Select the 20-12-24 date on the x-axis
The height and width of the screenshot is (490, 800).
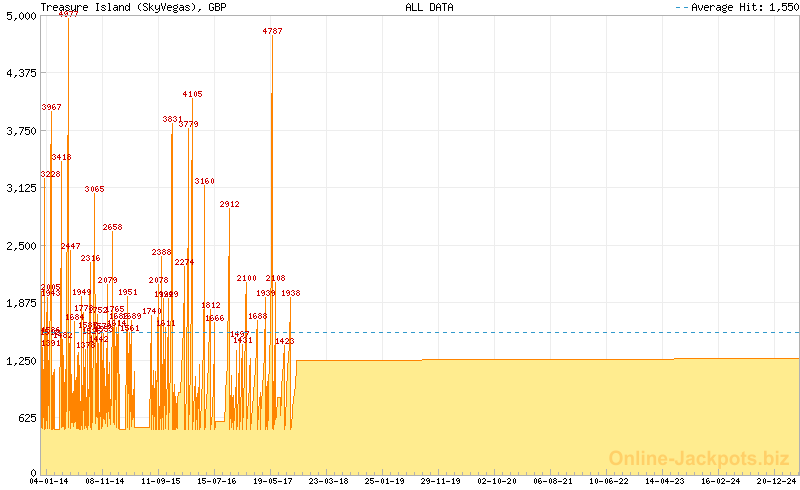pos(775,481)
